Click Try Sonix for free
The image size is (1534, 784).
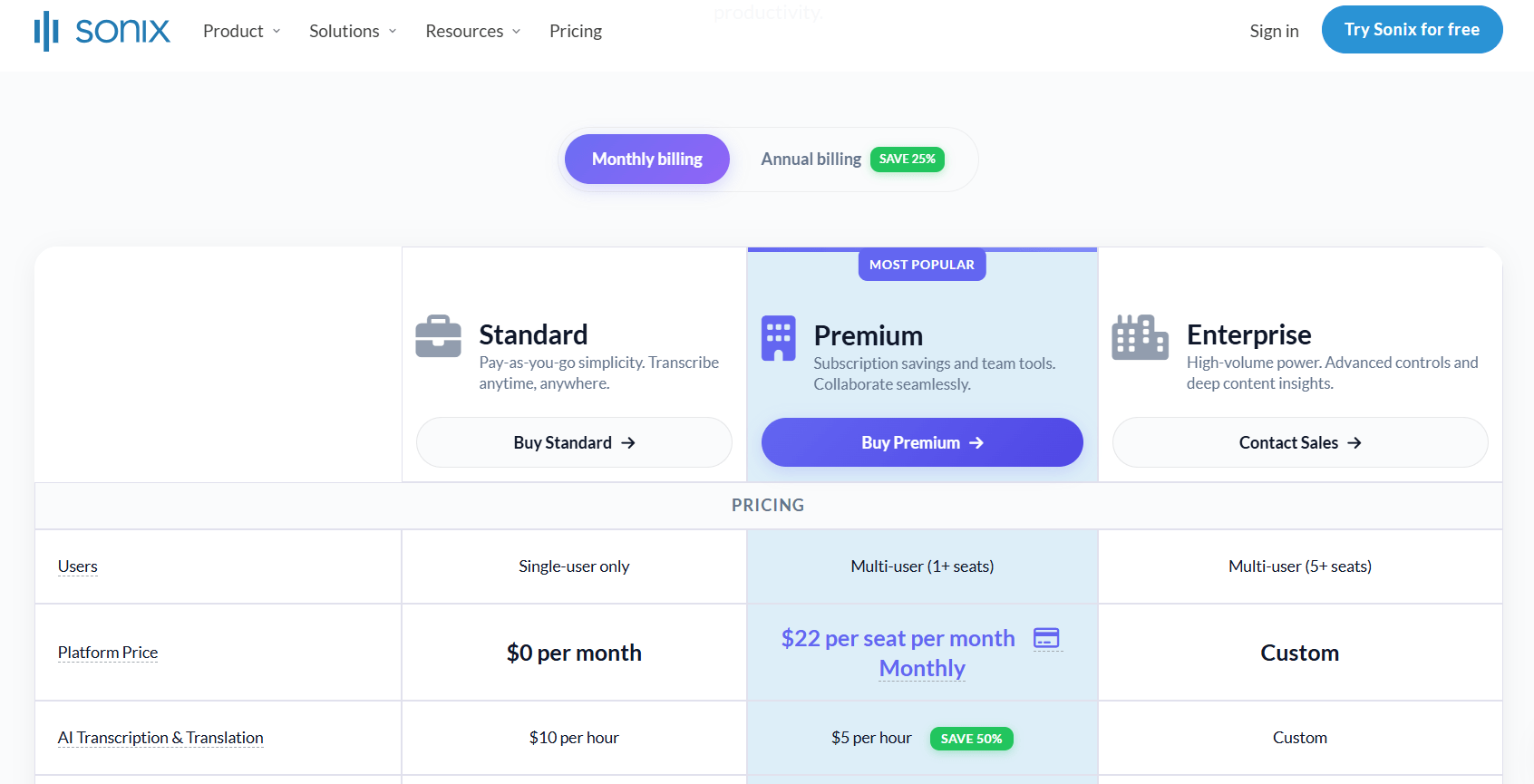click(x=1412, y=30)
